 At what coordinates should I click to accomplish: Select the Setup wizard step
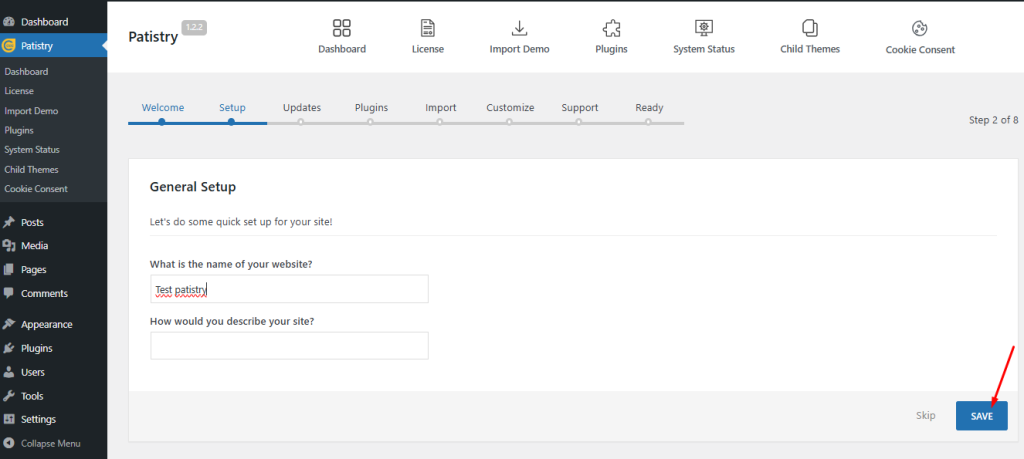click(x=232, y=108)
